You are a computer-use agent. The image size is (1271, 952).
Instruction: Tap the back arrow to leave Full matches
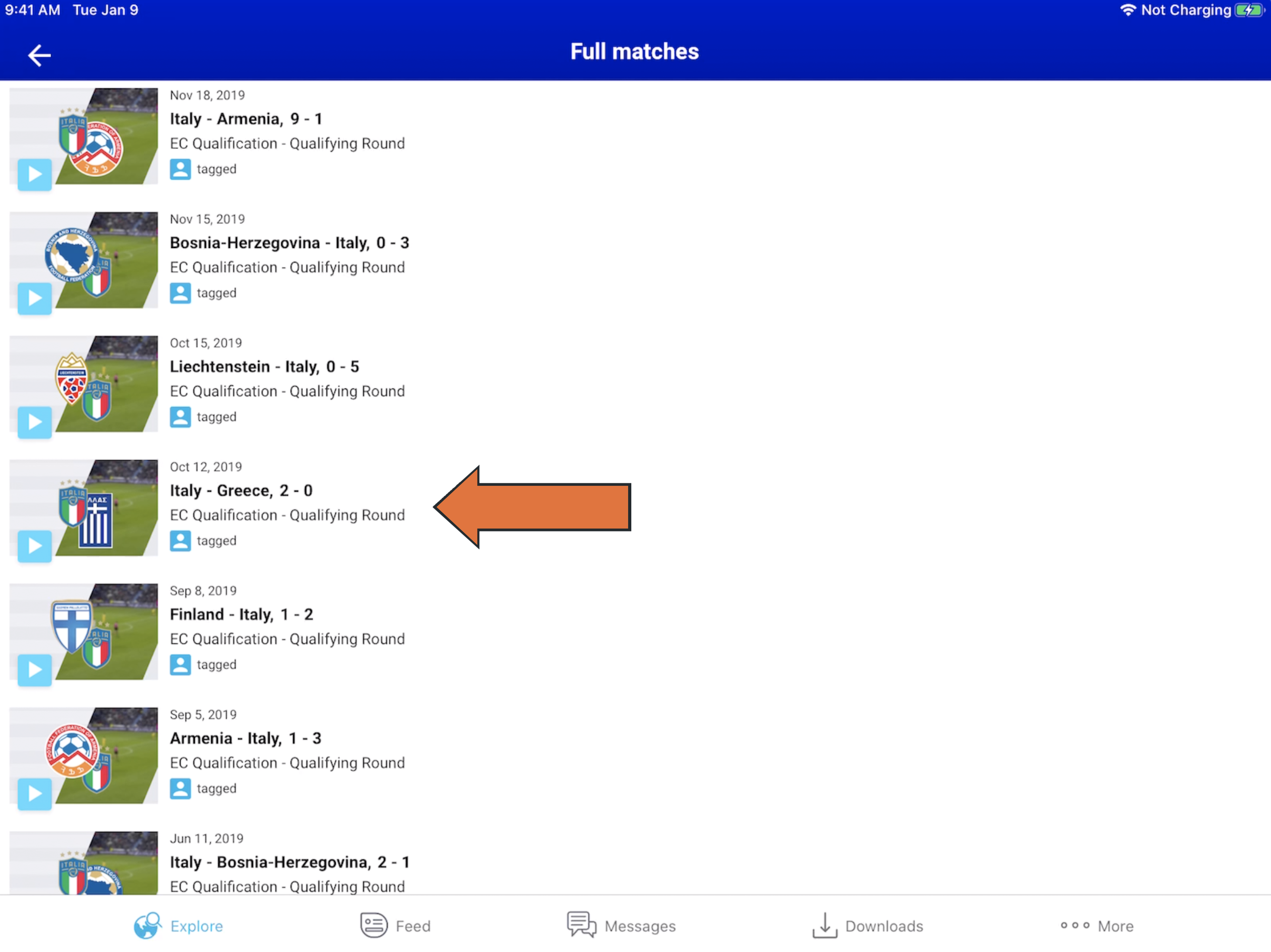coord(39,54)
